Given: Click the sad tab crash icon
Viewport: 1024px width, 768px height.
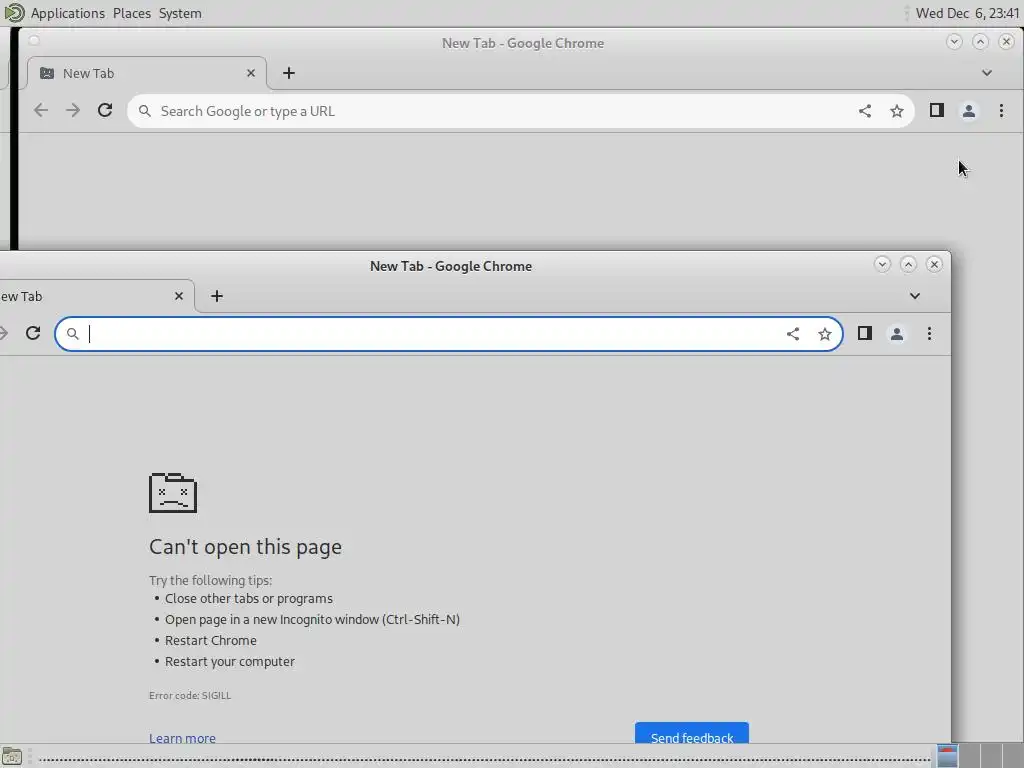Looking at the screenshot, I should point(173,492).
